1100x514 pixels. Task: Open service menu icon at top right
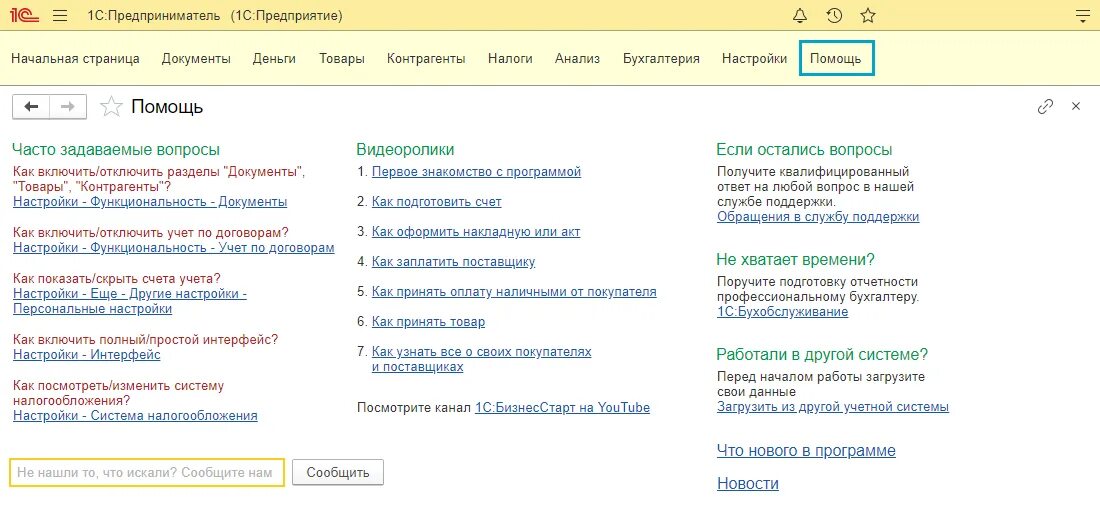tap(1083, 16)
